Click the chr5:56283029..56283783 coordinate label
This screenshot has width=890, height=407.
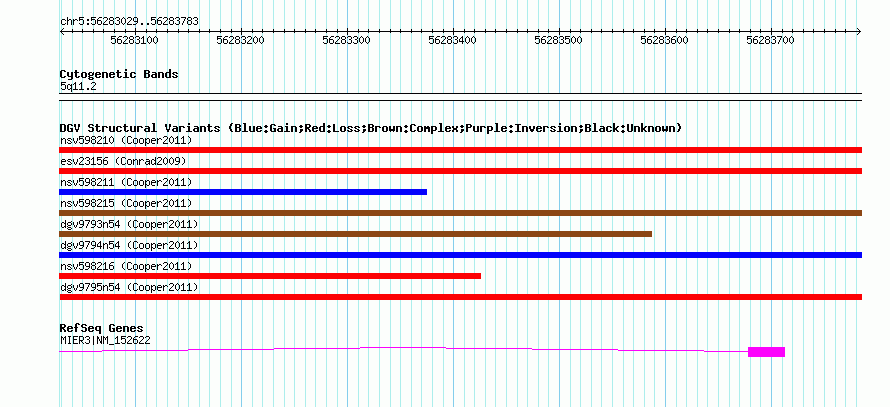pos(129,22)
